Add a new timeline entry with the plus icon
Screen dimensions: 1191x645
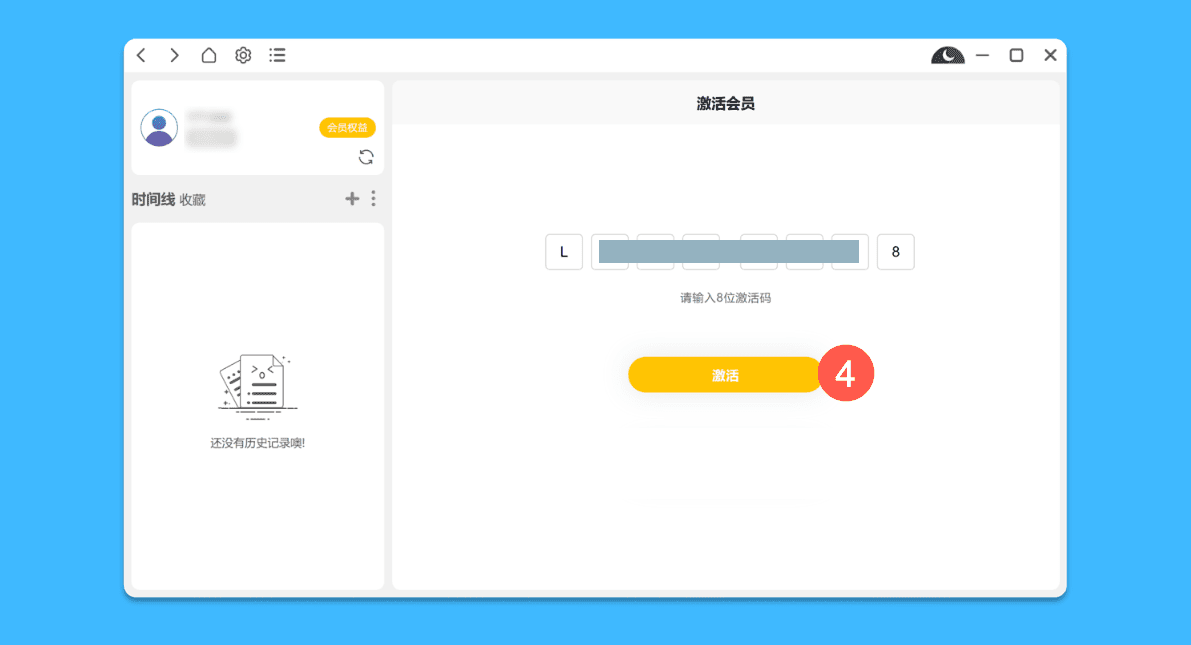pyautogui.click(x=352, y=199)
